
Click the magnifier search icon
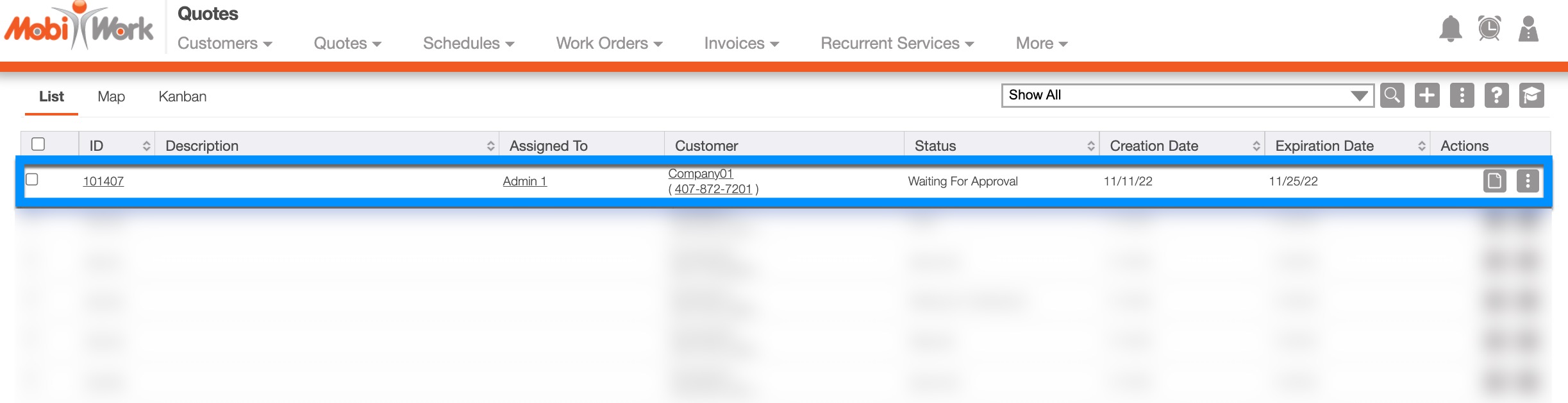(1392, 96)
